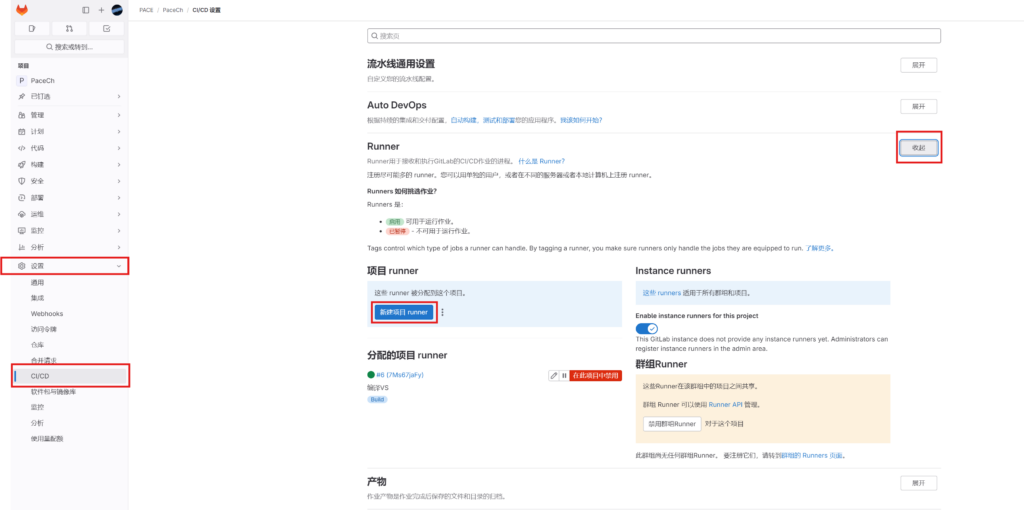1024x510 pixels.
Task: Open Webhooks in the settings submenu
Action: [x=46, y=313]
